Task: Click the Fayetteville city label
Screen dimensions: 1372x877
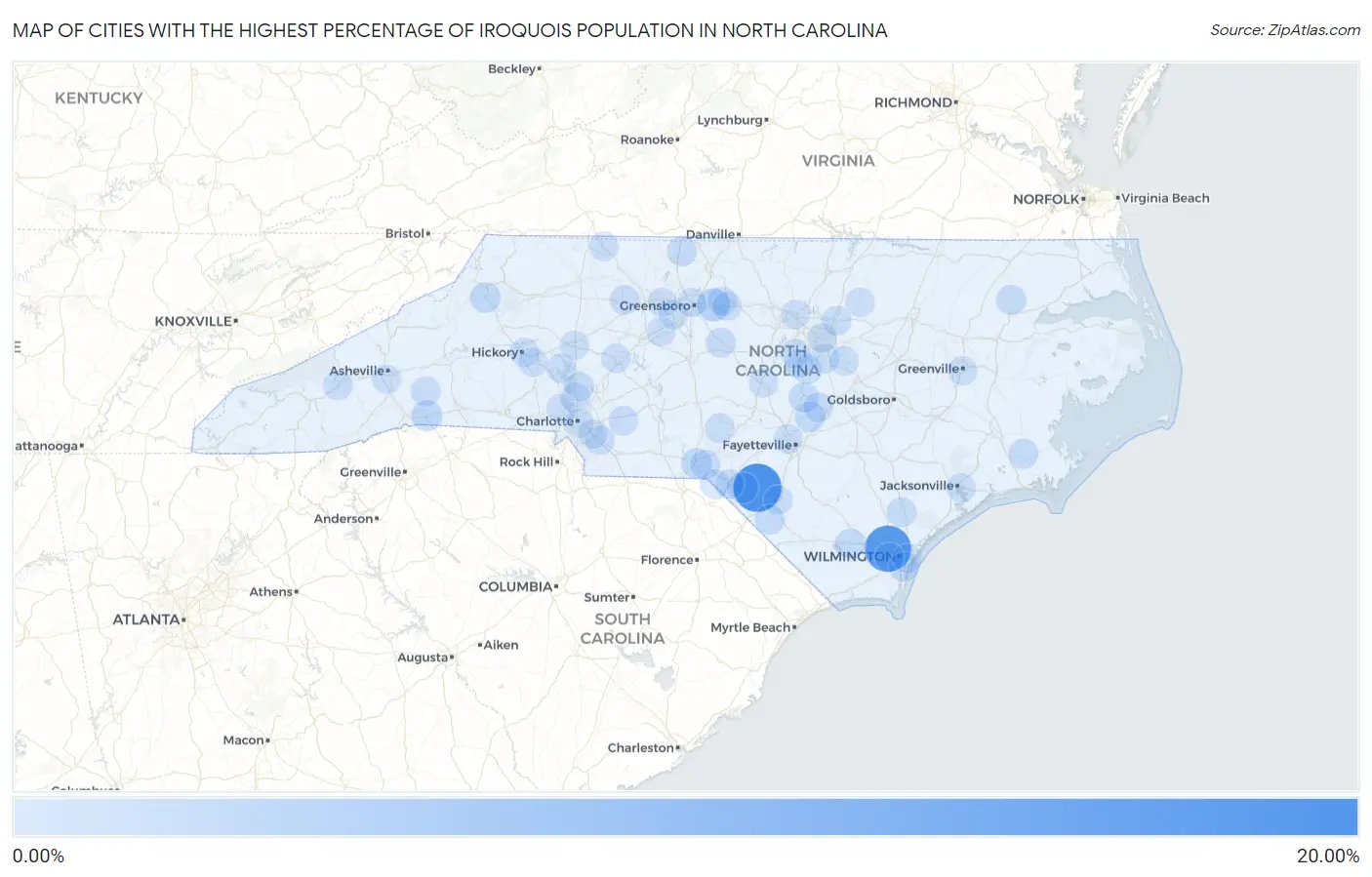Action: tap(757, 445)
